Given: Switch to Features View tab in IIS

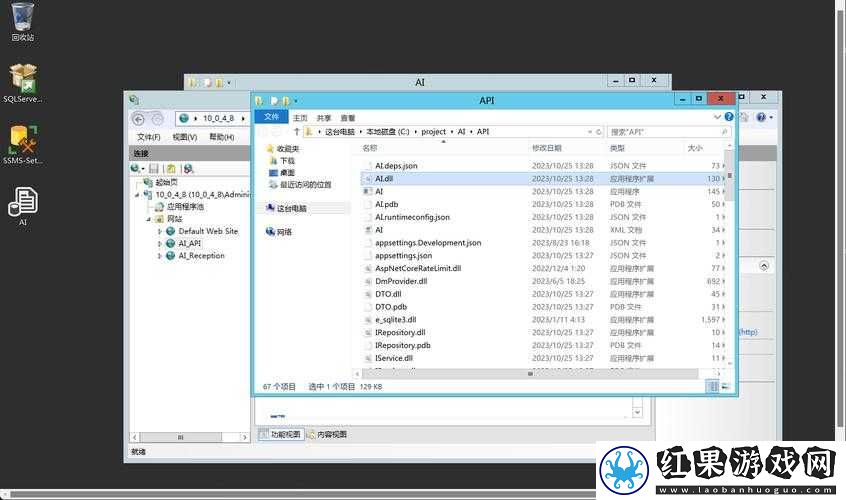Looking at the screenshot, I should (x=281, y=434).
